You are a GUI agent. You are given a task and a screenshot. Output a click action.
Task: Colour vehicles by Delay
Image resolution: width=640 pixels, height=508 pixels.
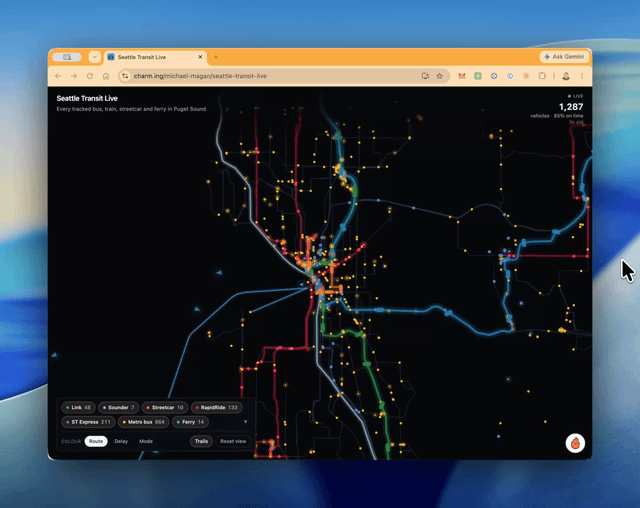tap(121, 441)
